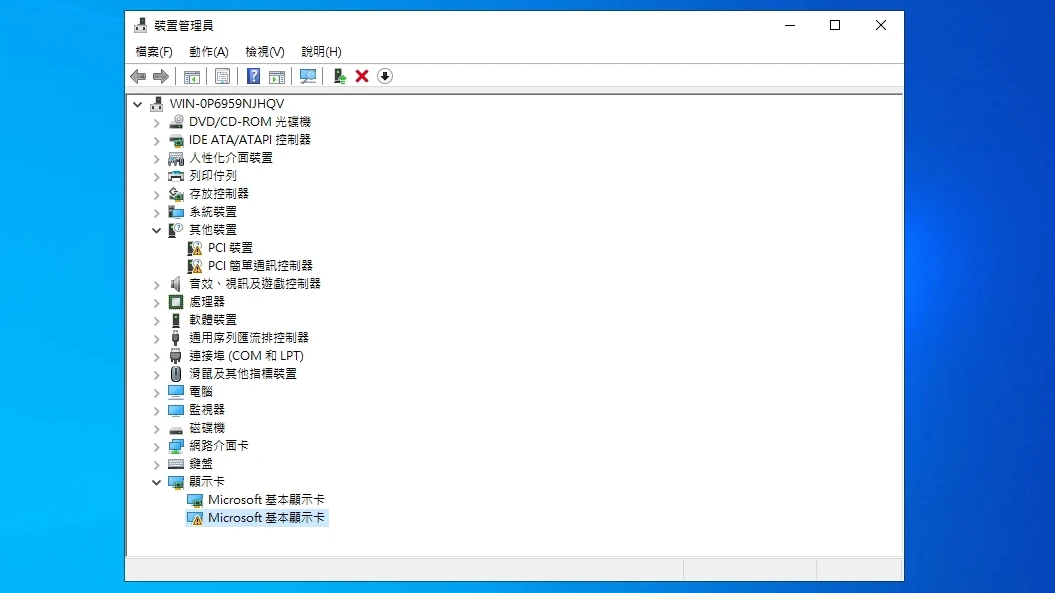
Task: Click the Back arrow toolbar icon
Action: (138, 77)
